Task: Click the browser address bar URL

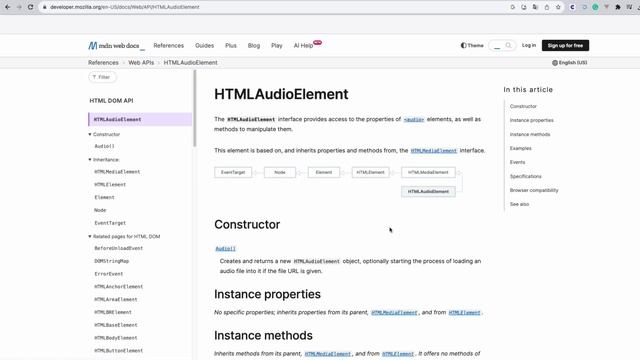Action: 124,7
